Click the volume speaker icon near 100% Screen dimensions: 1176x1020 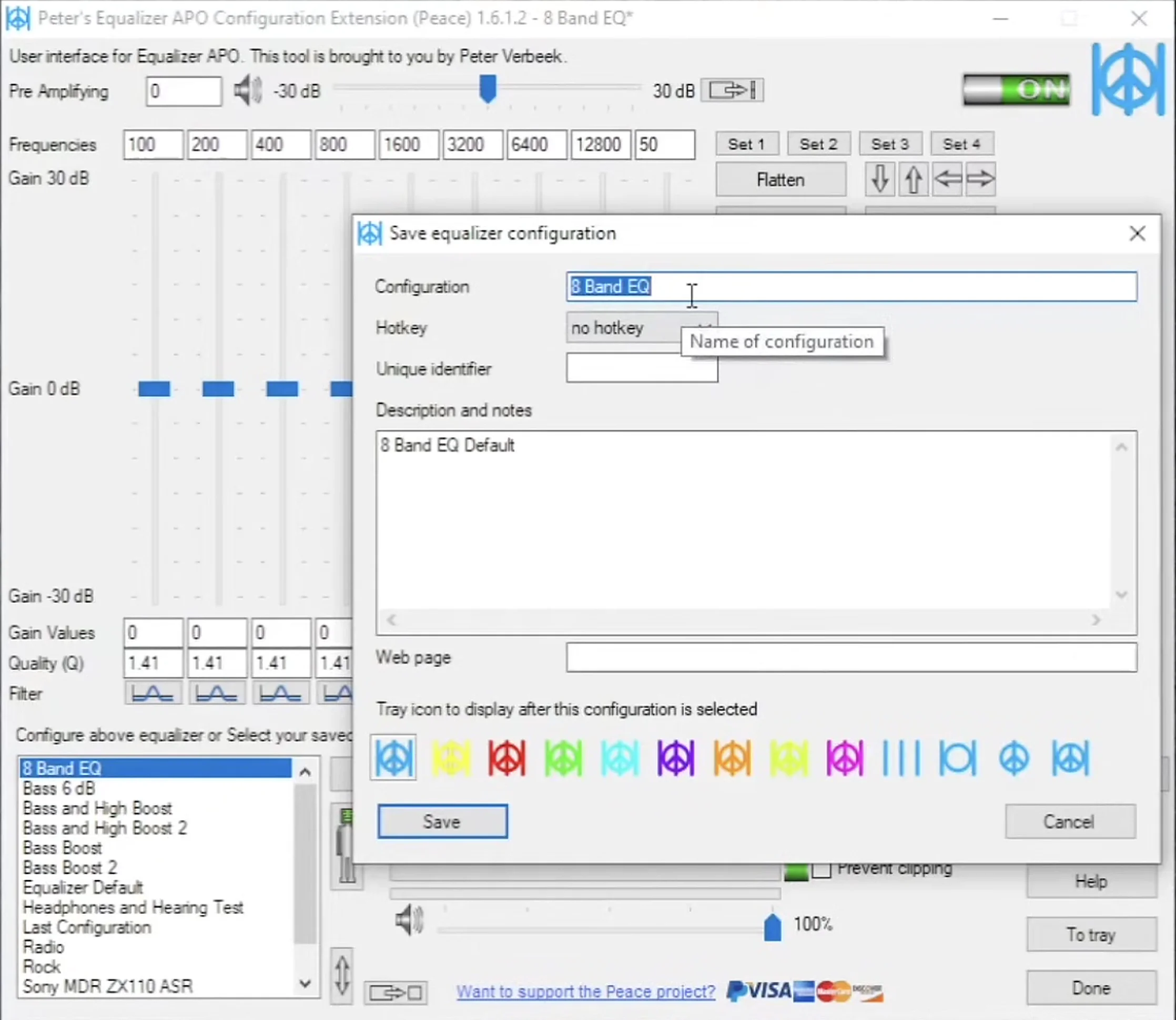click(409, 921)
